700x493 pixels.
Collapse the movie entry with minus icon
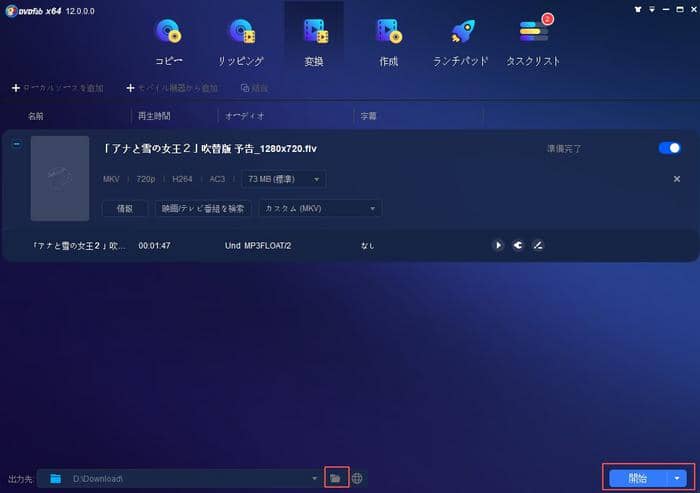point(17,144)
